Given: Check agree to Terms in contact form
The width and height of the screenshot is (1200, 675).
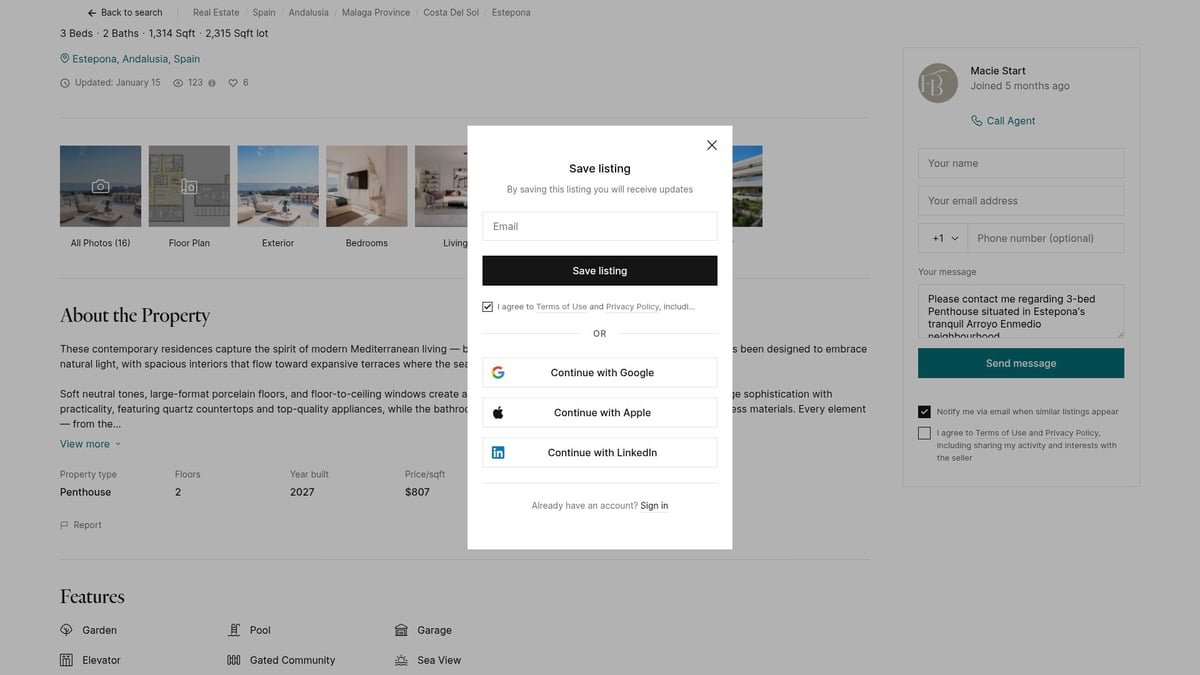Looking at the screenshot, I should (x=924, y=433).
